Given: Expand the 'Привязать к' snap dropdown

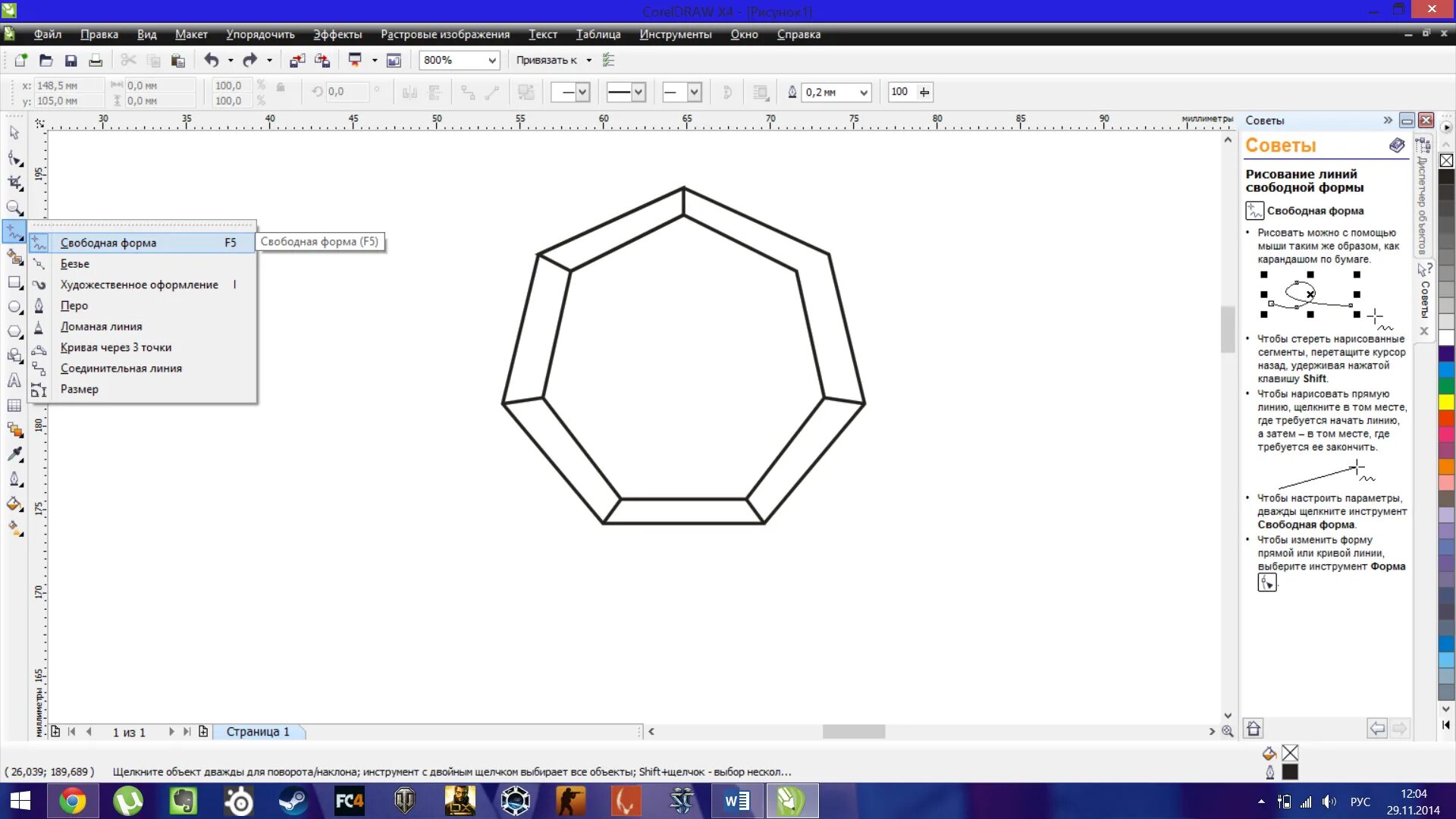Looking at the screenshot, I should [588, 61].
